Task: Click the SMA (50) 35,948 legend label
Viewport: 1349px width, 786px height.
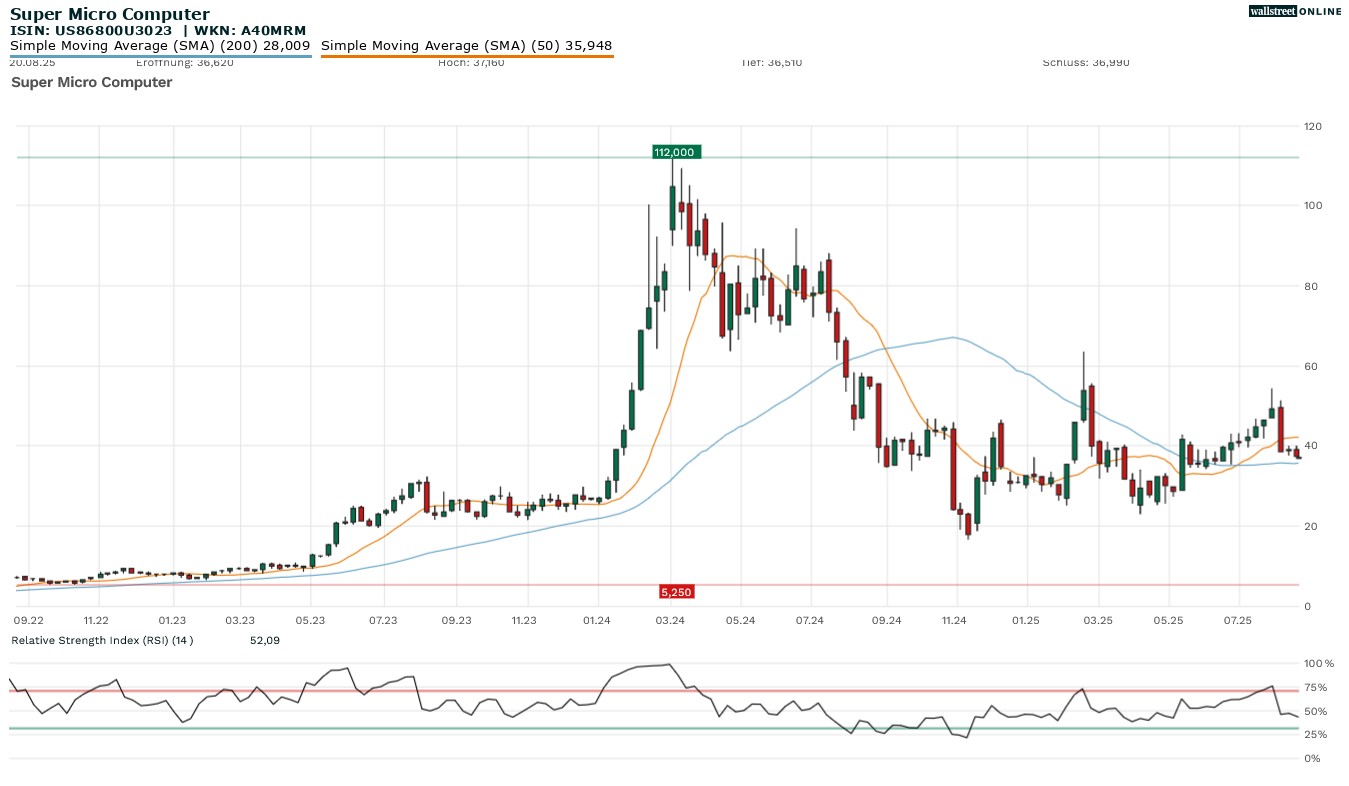Action: pos(467,45)
